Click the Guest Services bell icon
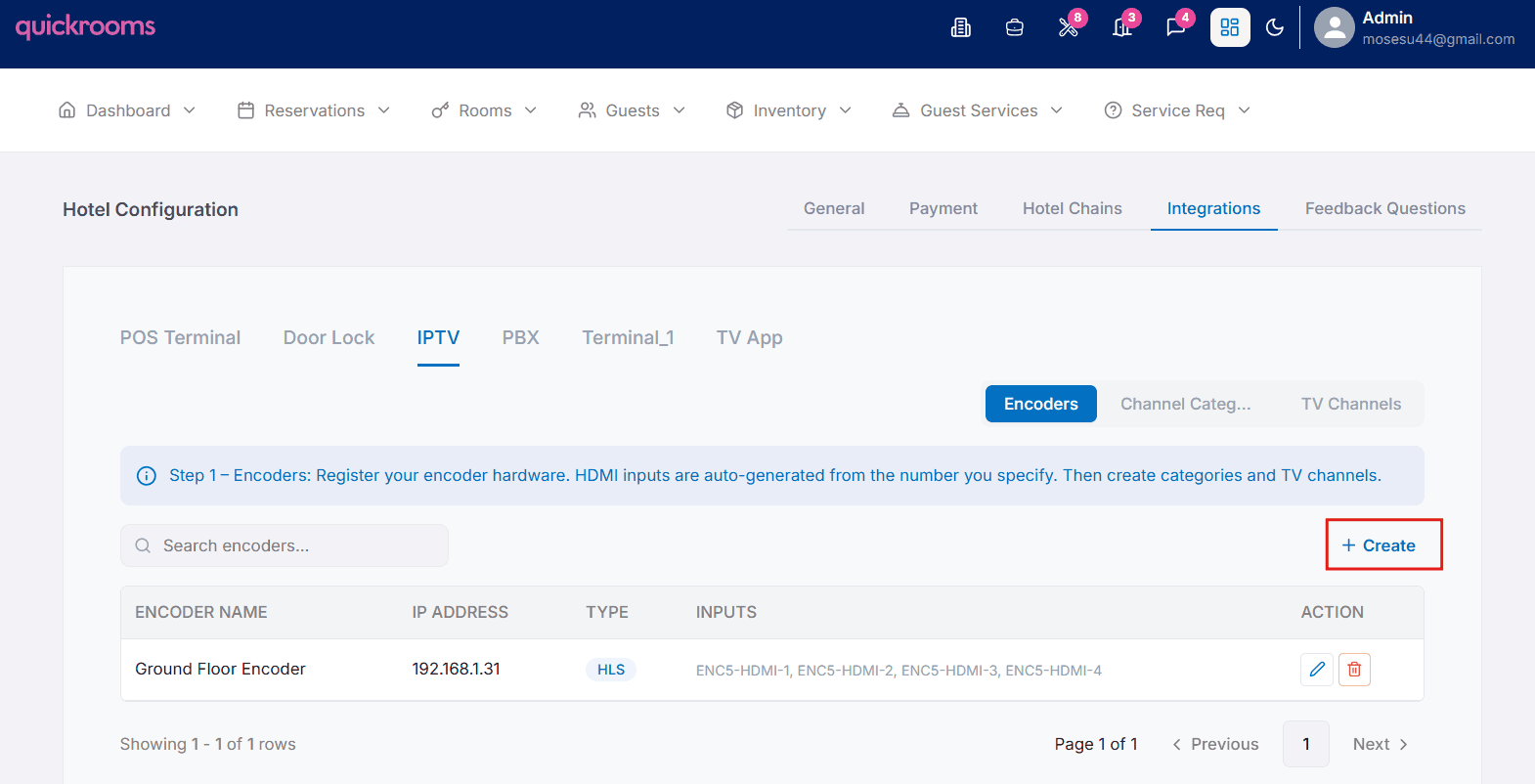The height and width of the screenshot is (784, 1535). click(901, 110)
